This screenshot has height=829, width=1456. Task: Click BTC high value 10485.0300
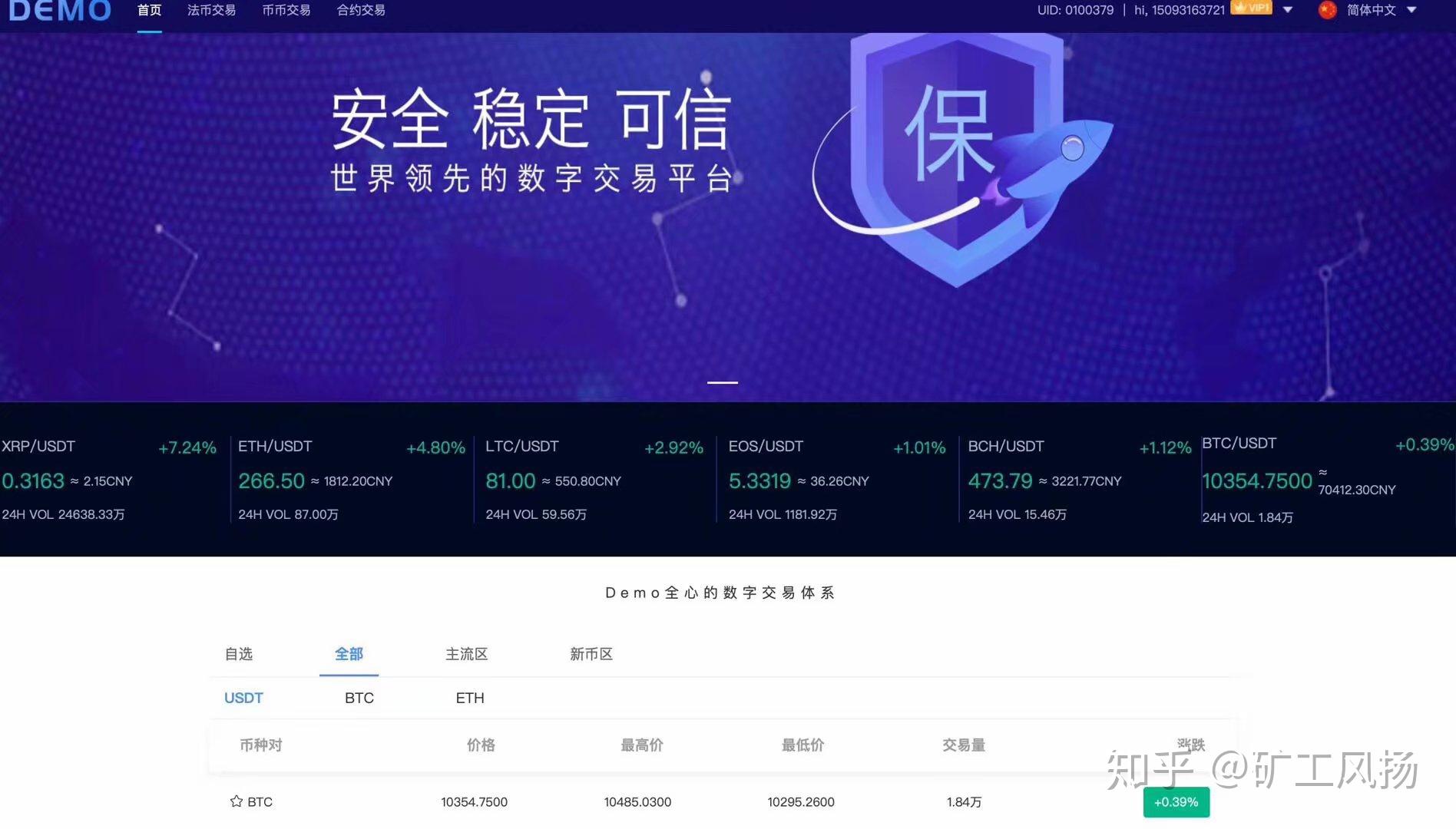[x=637, y=801]
